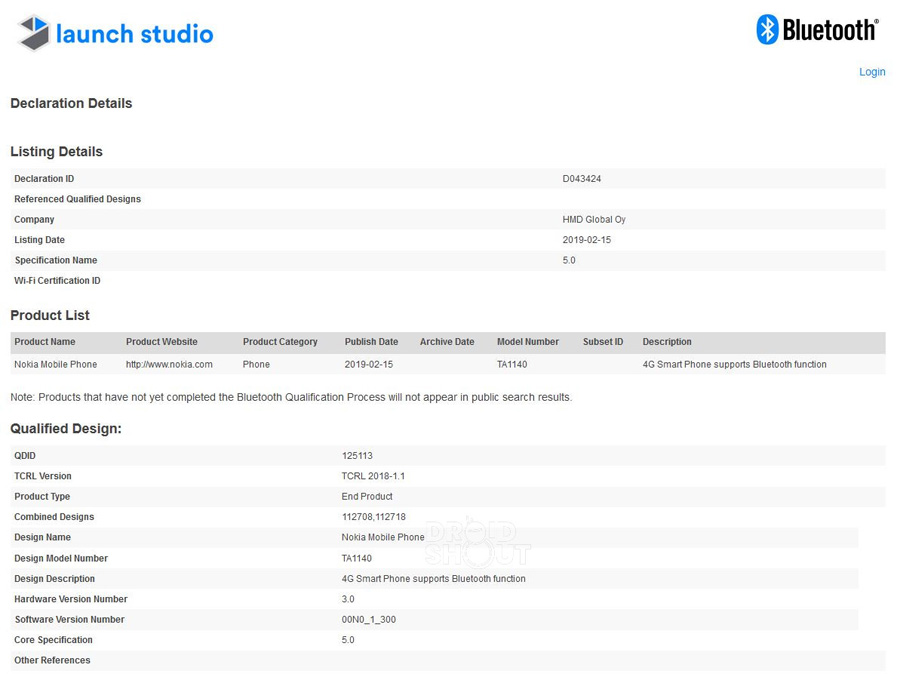The image size is (900, 674).
Task: Click the Archive Date column header
Action: (447, 342)
